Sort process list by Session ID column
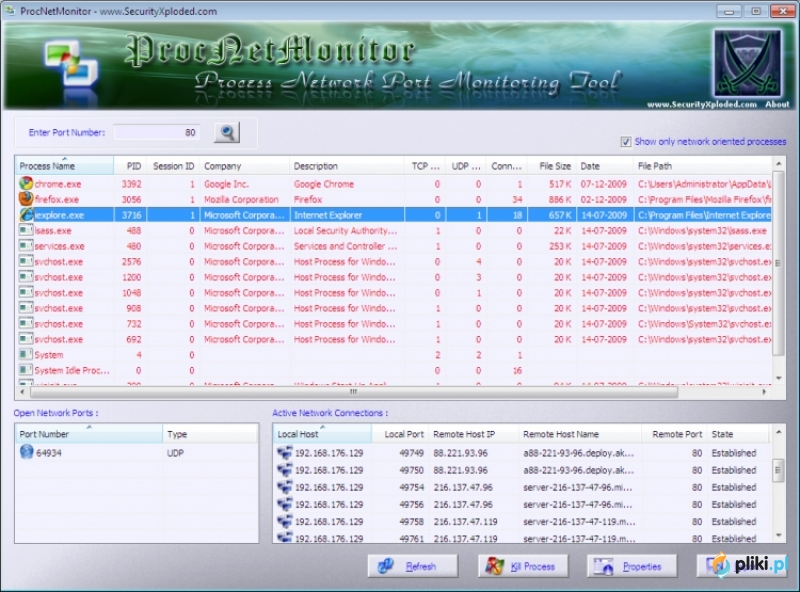Screen dimensions: 800x592 (x=173, y=166)
